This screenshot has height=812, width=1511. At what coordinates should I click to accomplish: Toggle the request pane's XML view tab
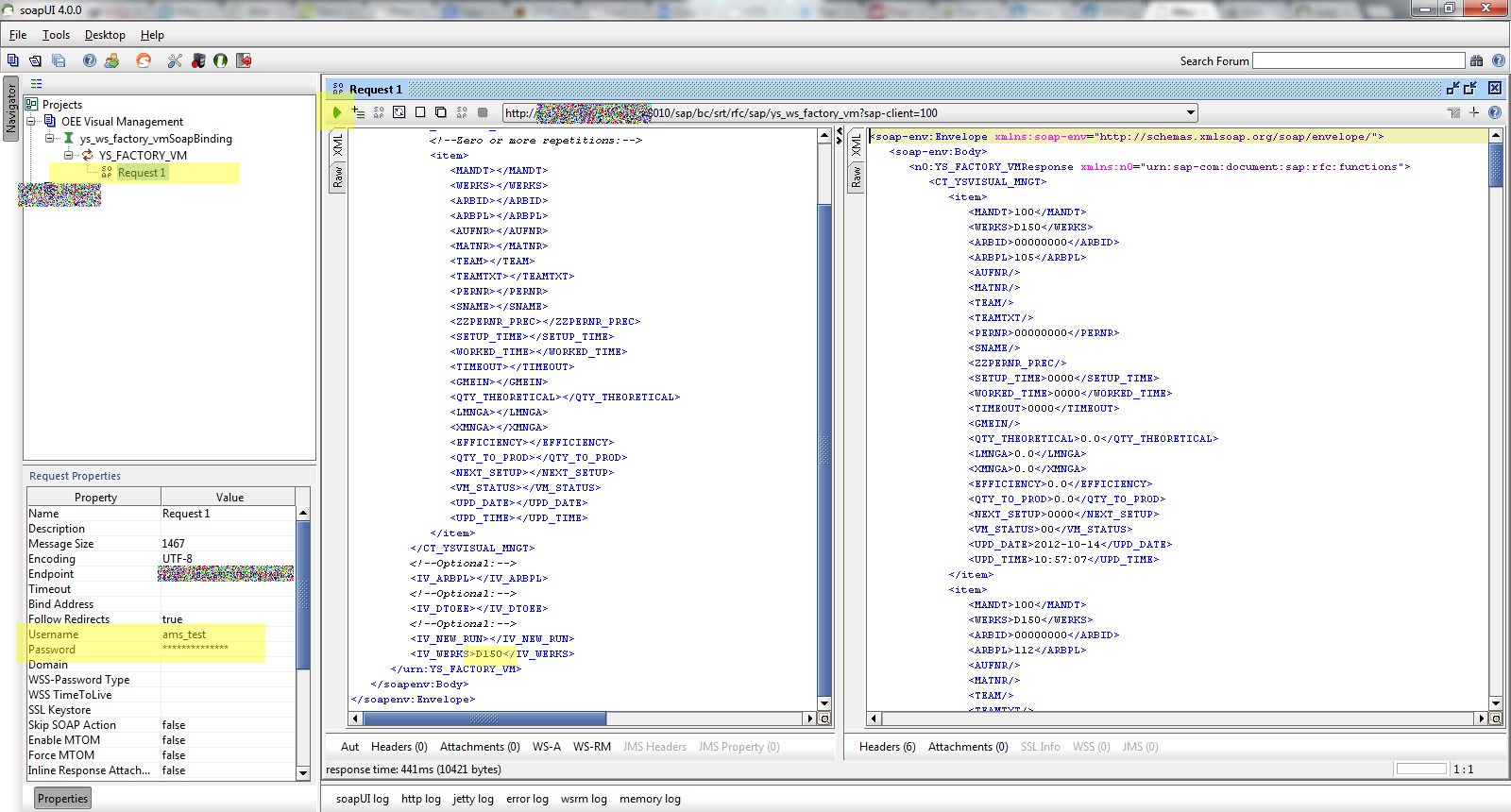click(337, 145)
